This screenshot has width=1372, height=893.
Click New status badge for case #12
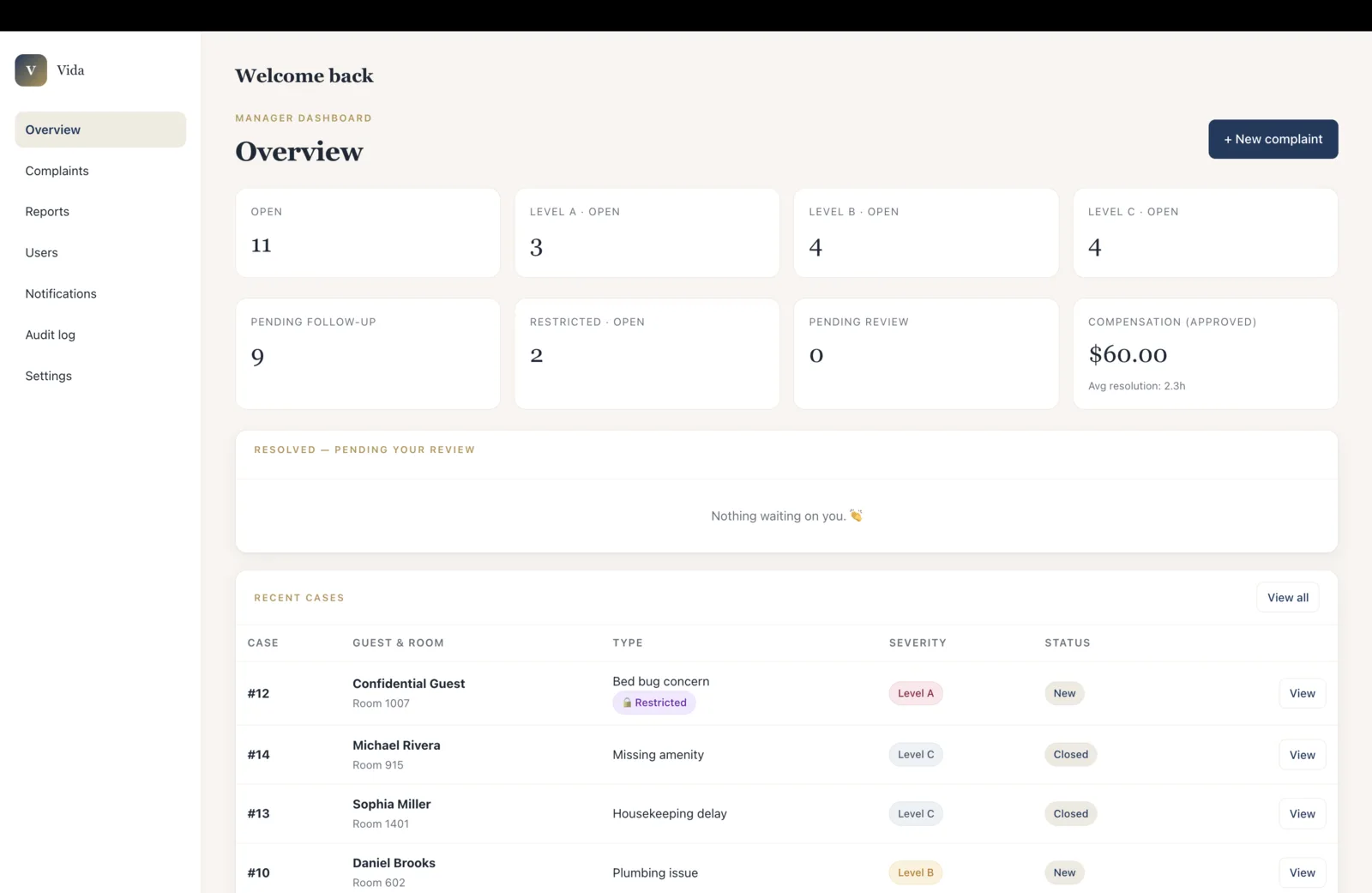(1064, 693)
